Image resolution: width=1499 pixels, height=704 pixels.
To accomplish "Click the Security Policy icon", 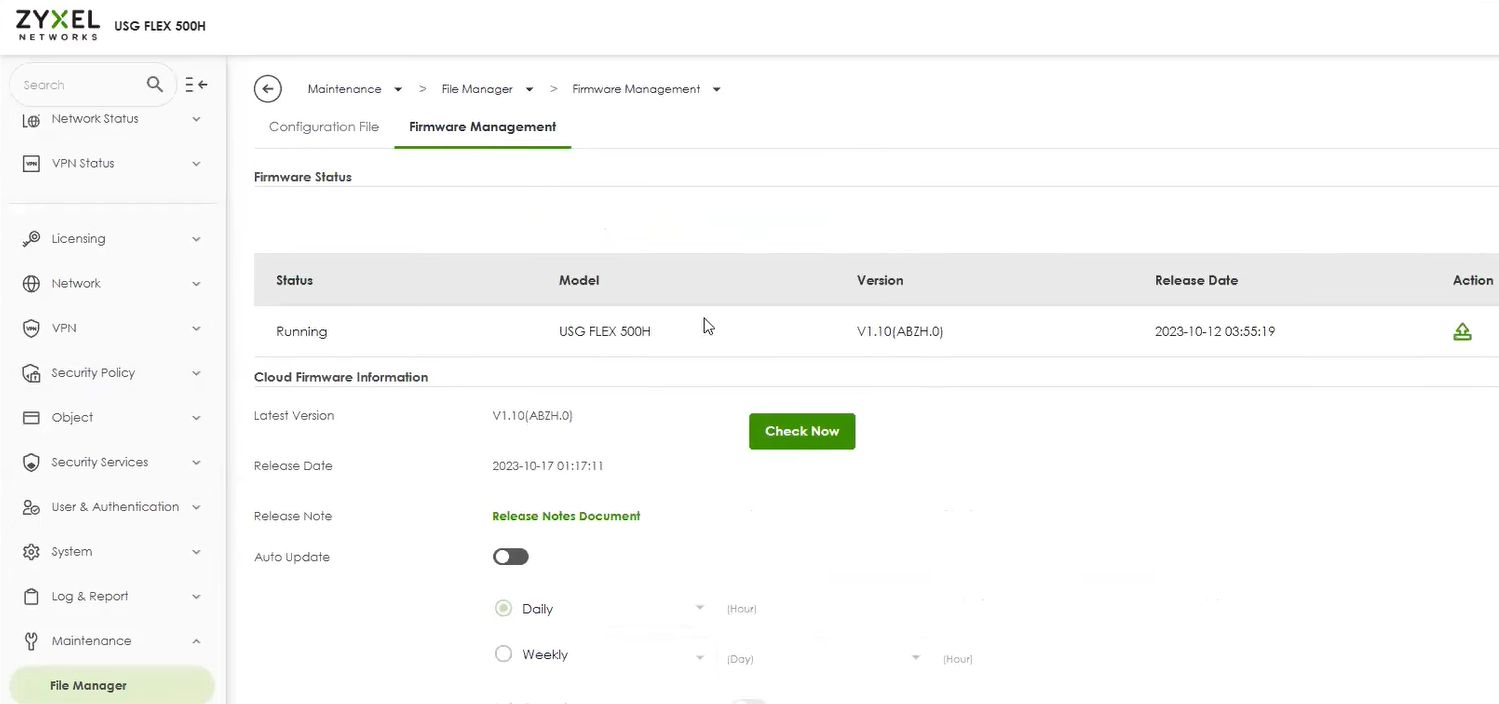I will pos(31,373).
